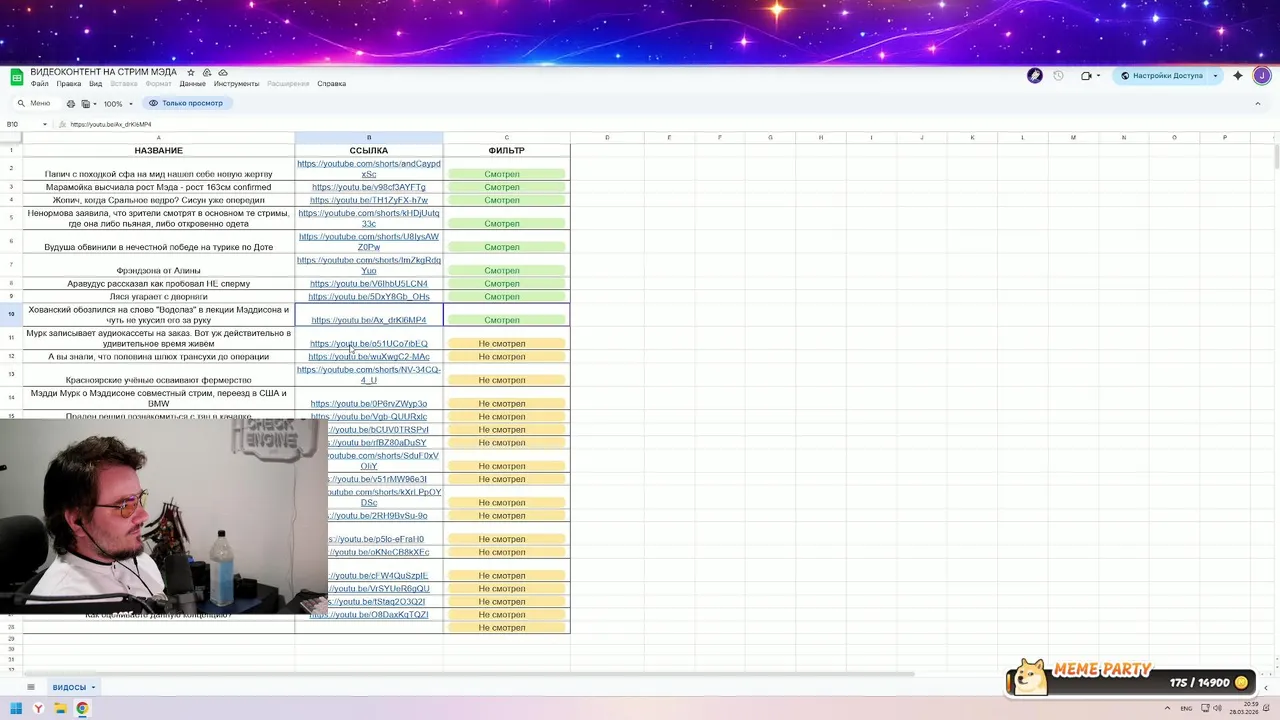
Task: Open Yandex browser in the taskbar
Action: click(x=38, y=709)
